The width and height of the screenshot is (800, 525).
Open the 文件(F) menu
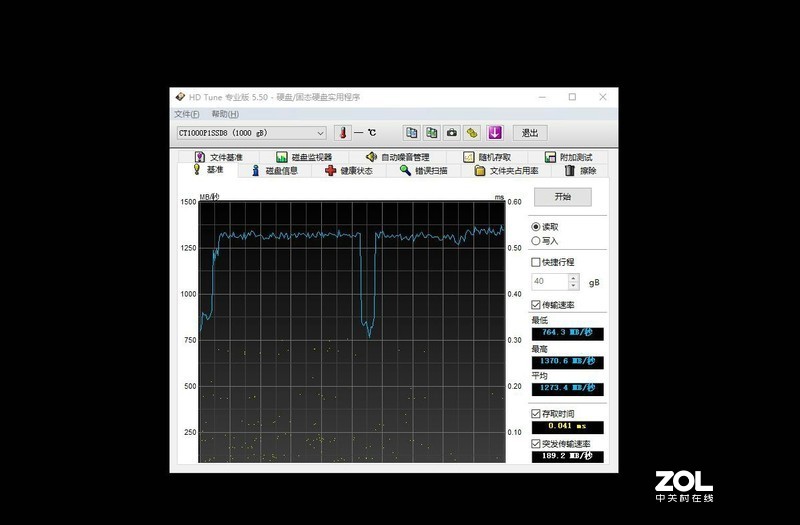click(187, 114)
